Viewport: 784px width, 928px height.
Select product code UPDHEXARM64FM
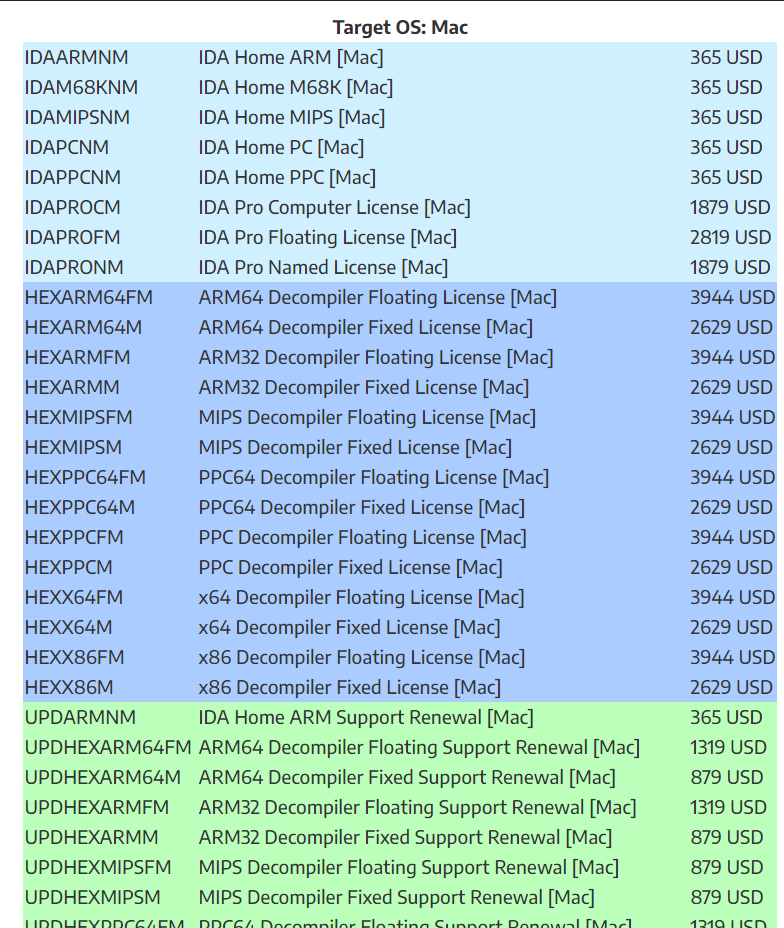pos(108,747)
